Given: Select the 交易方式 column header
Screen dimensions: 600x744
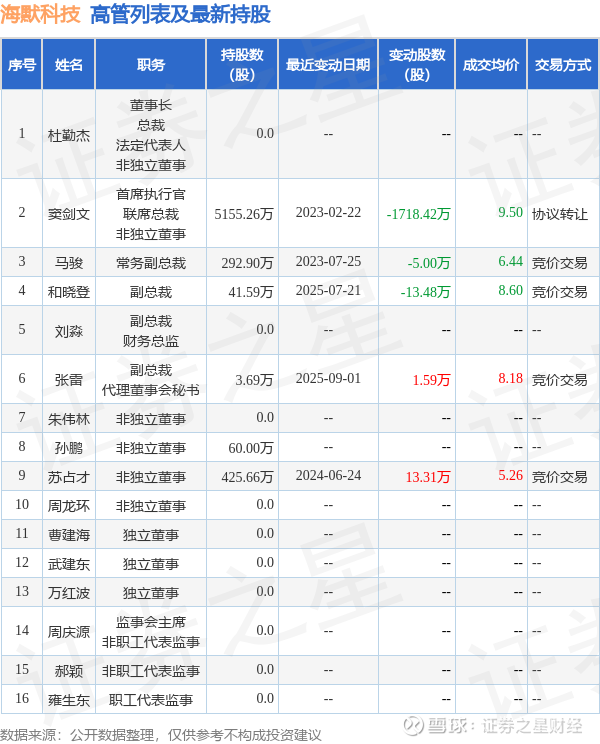Looking at the screenshot, I should point(563,65).
